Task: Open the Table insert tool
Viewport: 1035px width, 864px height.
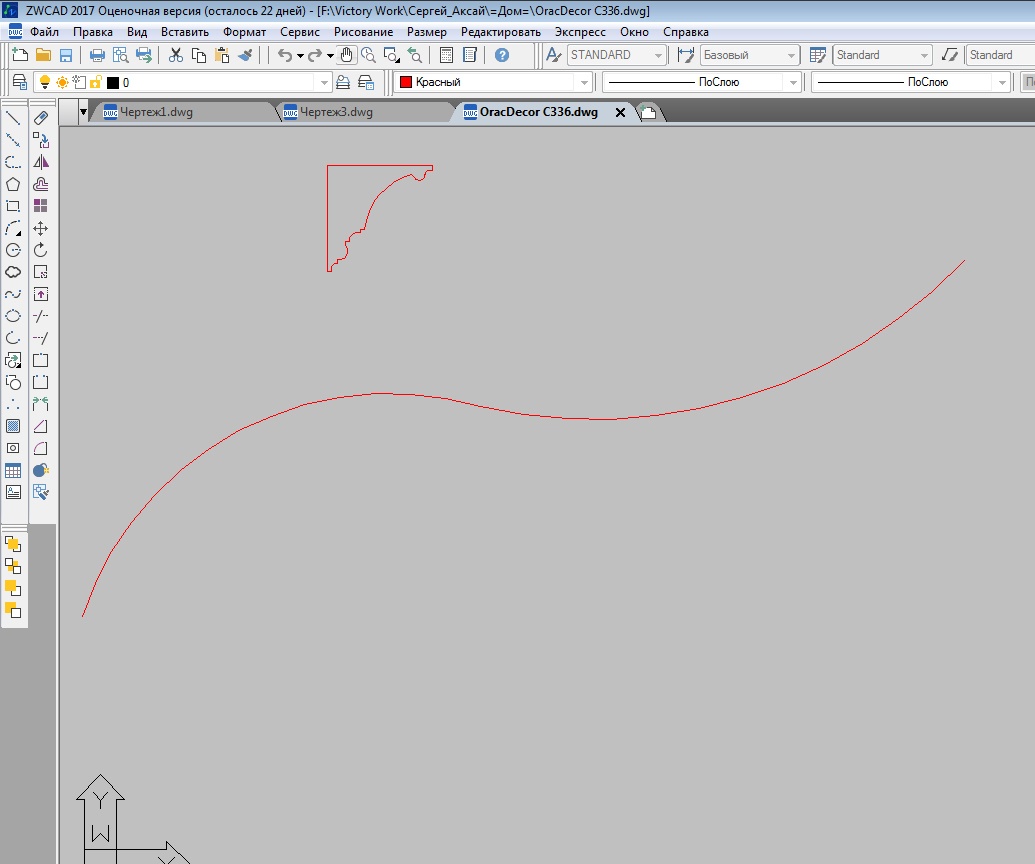Action: [x=13, y=471]
